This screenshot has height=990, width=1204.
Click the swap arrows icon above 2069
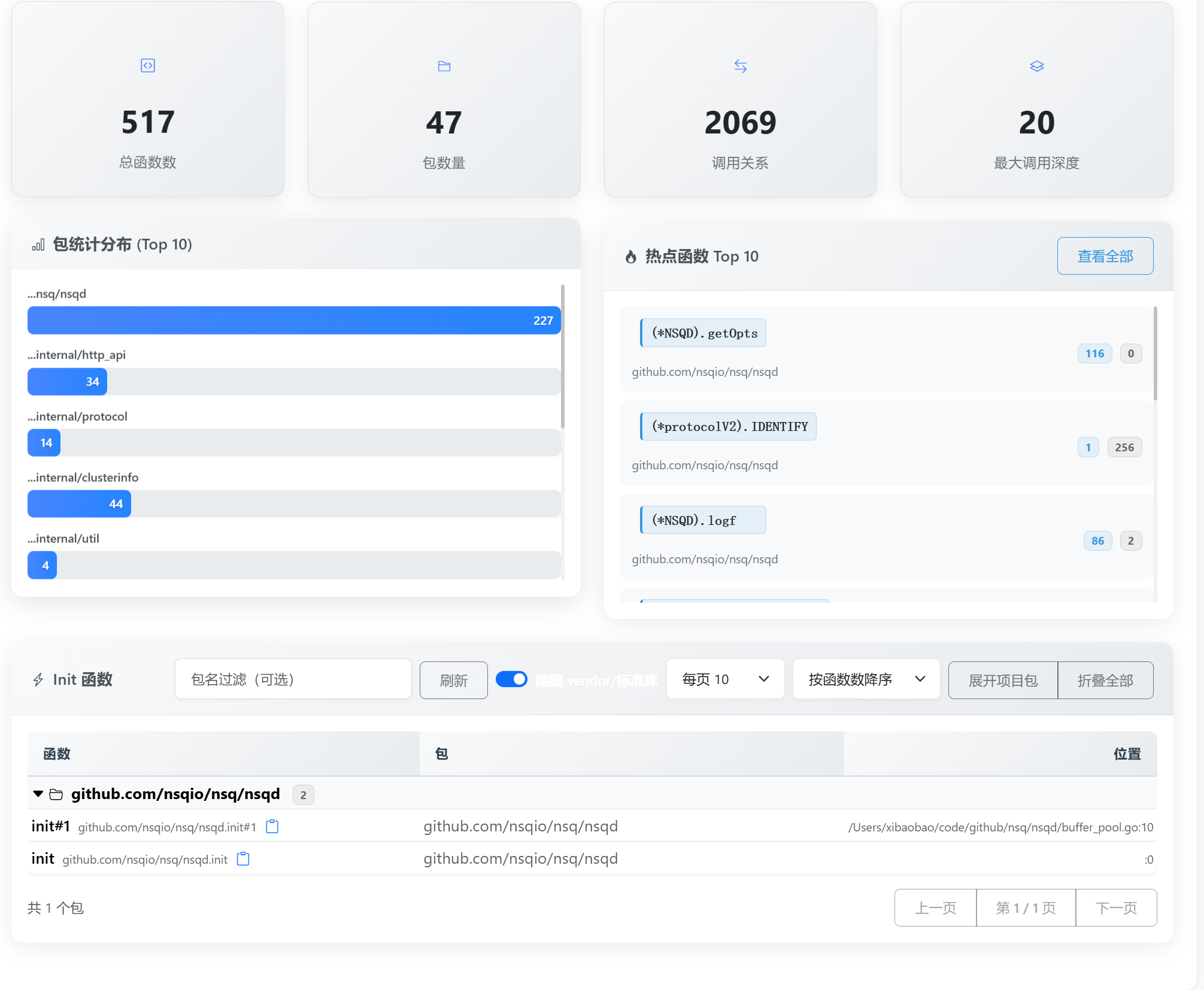[741, 66]
